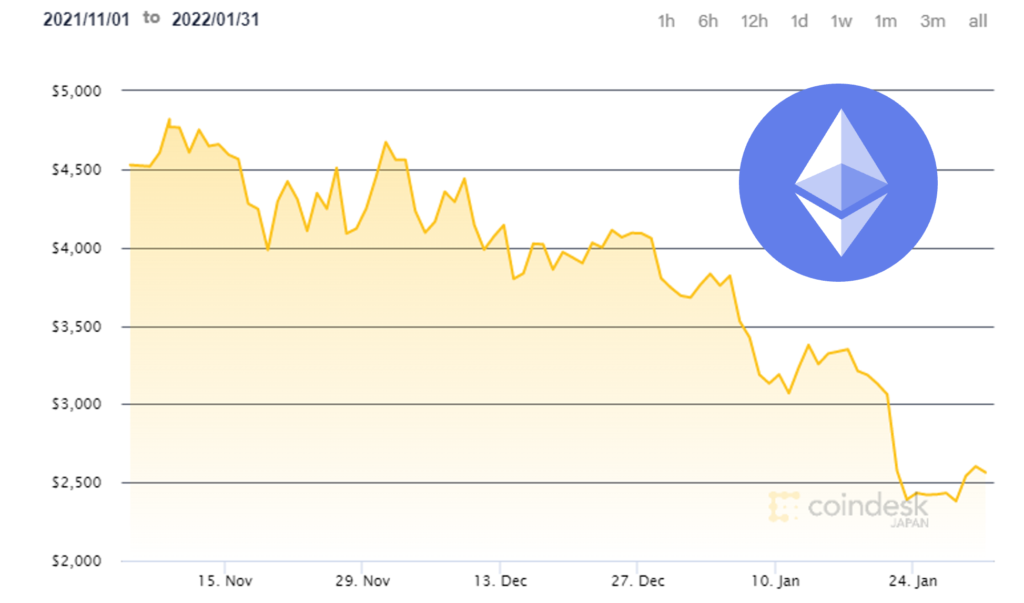This screenshot has width=1024, height=603.
Task: Click the 29. Nov x-axis label
Action: click(x=362, y=581)
